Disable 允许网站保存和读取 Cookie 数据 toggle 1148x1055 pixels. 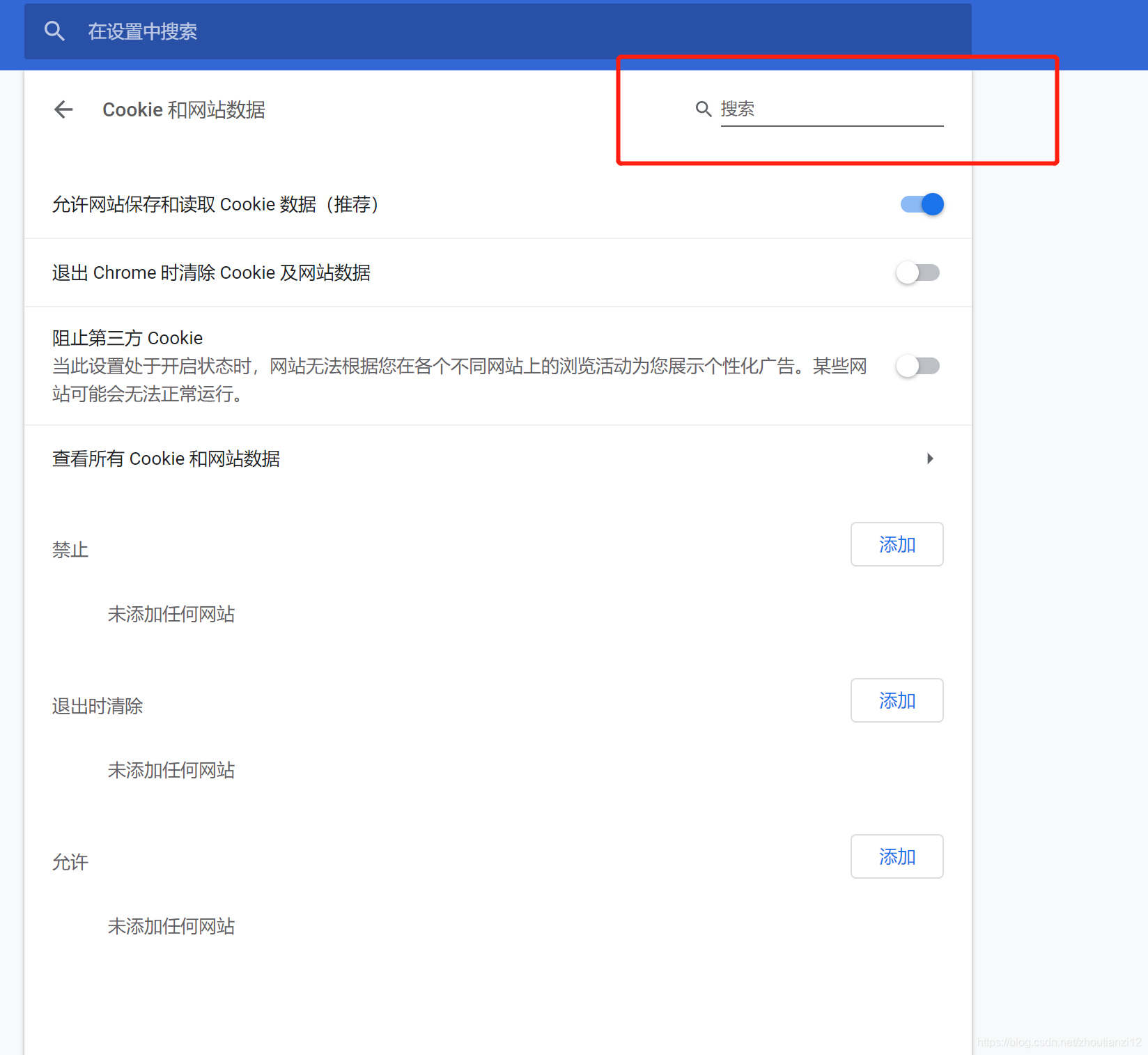921,204
